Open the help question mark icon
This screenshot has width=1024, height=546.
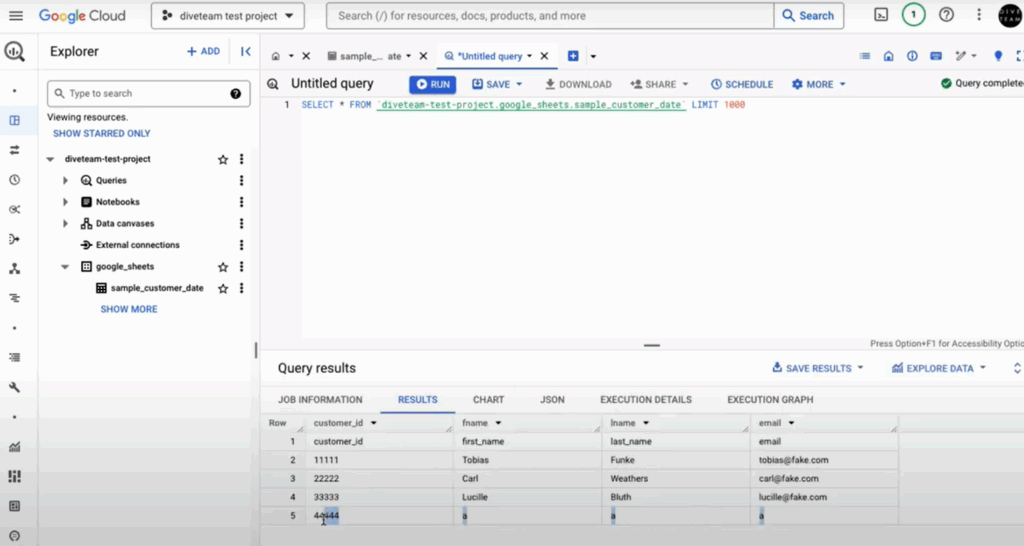coord(946,15)
